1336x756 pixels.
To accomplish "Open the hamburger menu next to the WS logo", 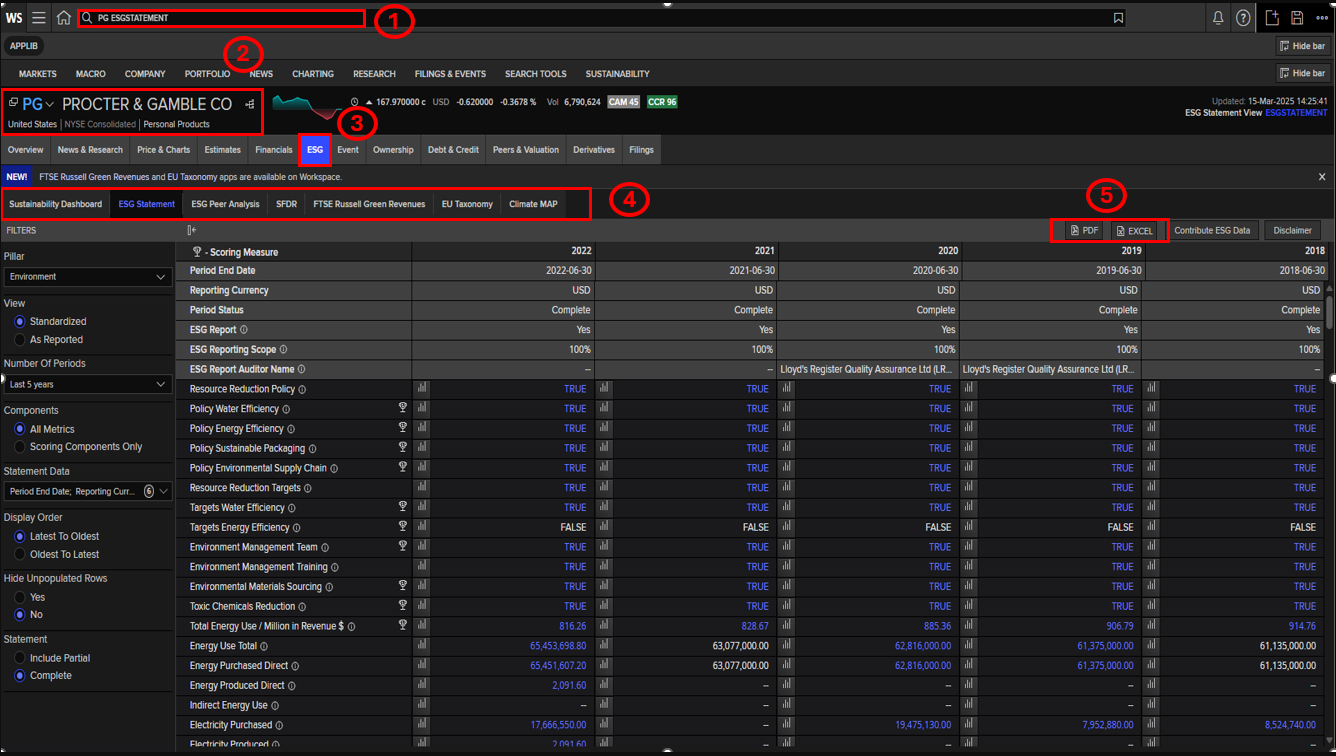I will click(x=39, y=18).
